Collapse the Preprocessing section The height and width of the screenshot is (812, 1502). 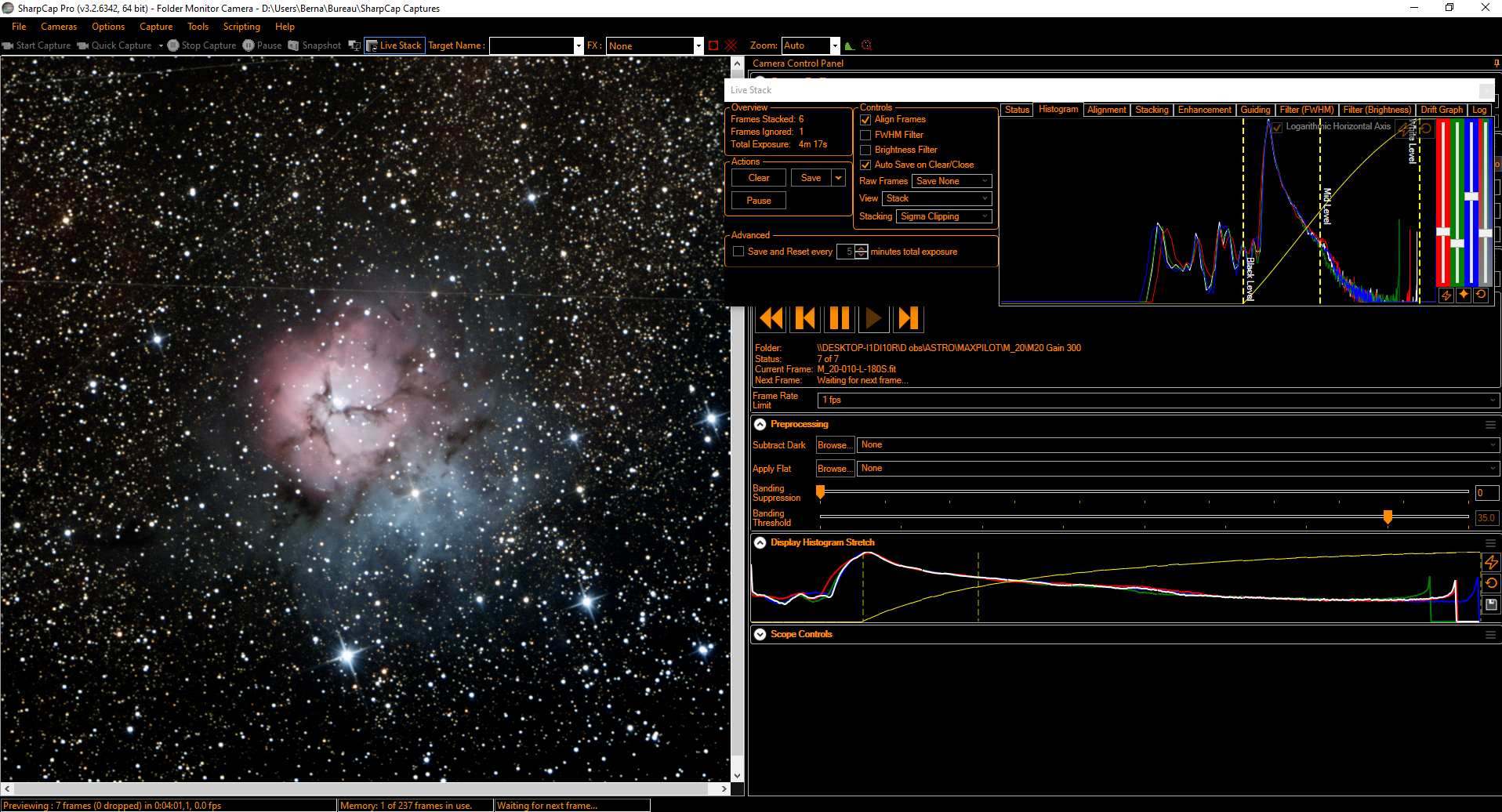pyautogui.click(x=760, y=425)
